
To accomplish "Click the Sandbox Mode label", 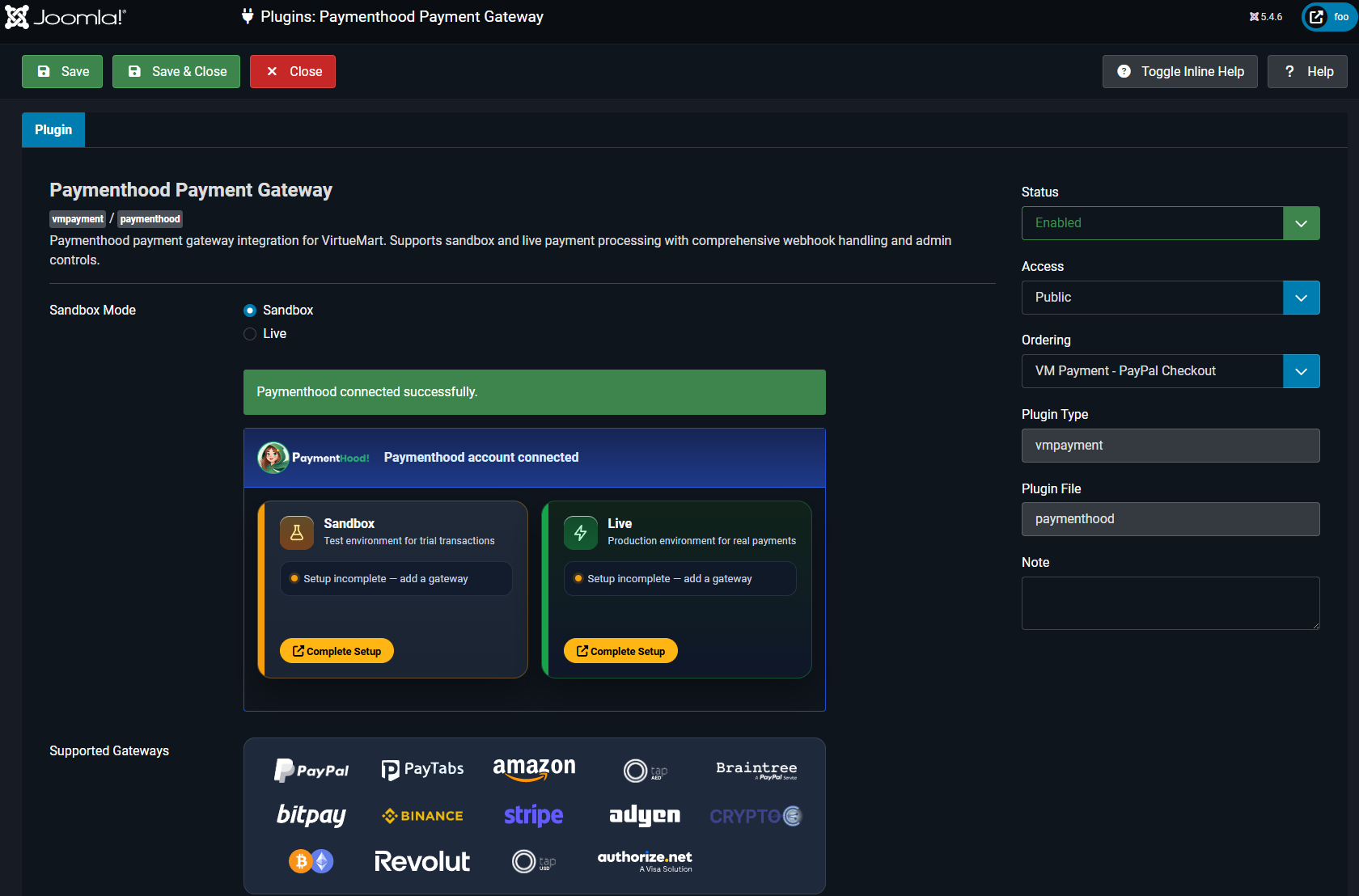I will click(92, 311).
